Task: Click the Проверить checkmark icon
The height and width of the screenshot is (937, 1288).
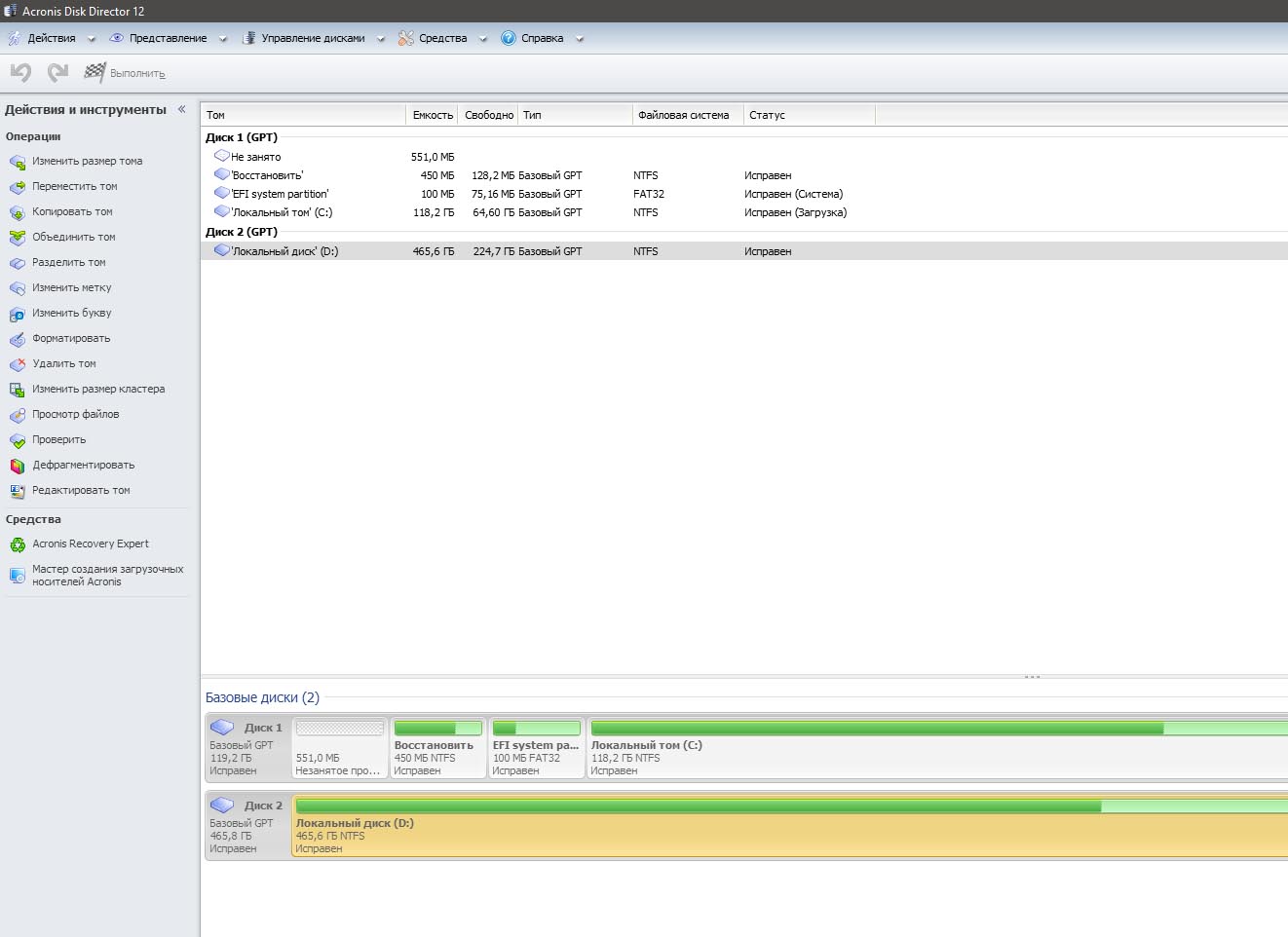Action: (17, 440)
